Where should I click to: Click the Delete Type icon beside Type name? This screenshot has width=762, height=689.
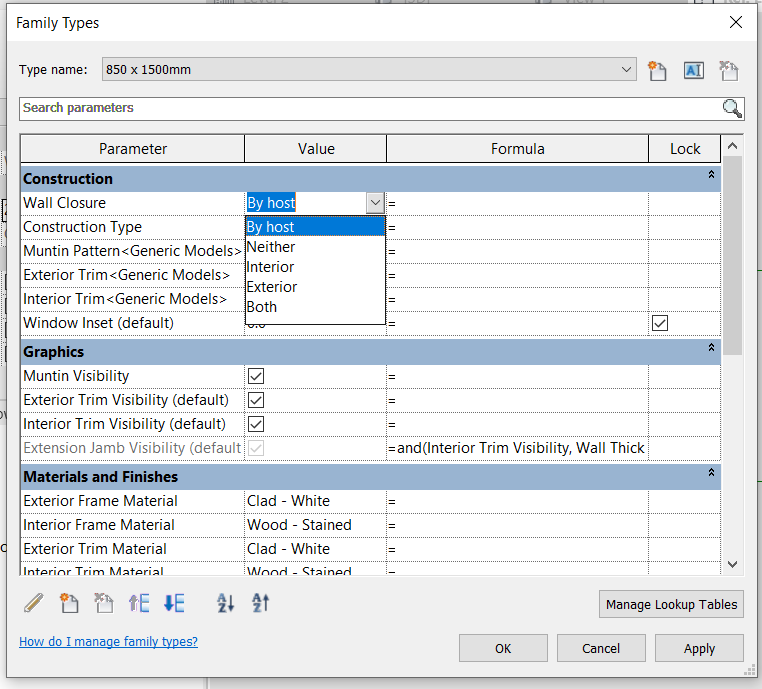coord(728,70)
